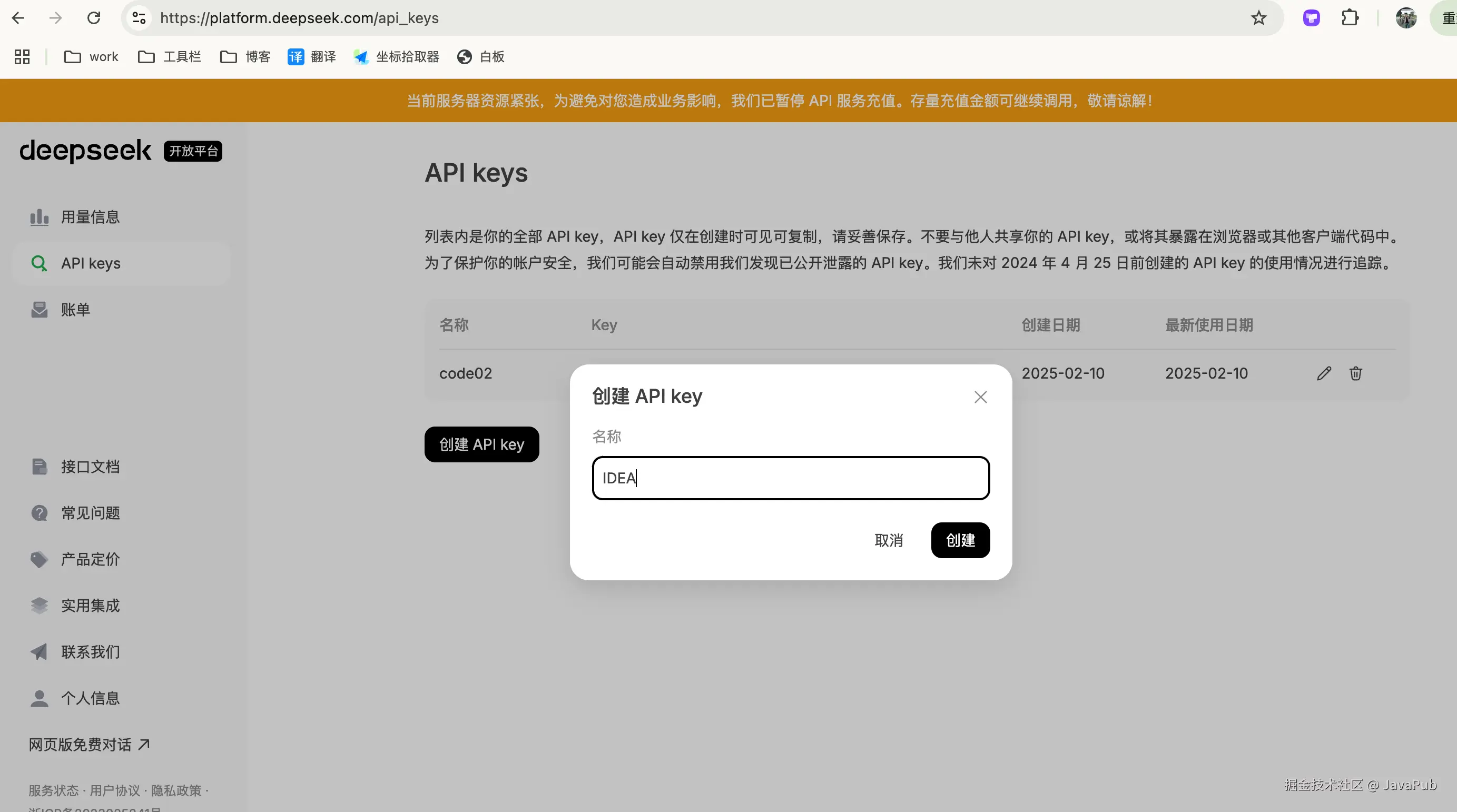The width and height of the screenshot is (1457, 812).
Task: Click the orange service notice banner text
Action: 780,101
